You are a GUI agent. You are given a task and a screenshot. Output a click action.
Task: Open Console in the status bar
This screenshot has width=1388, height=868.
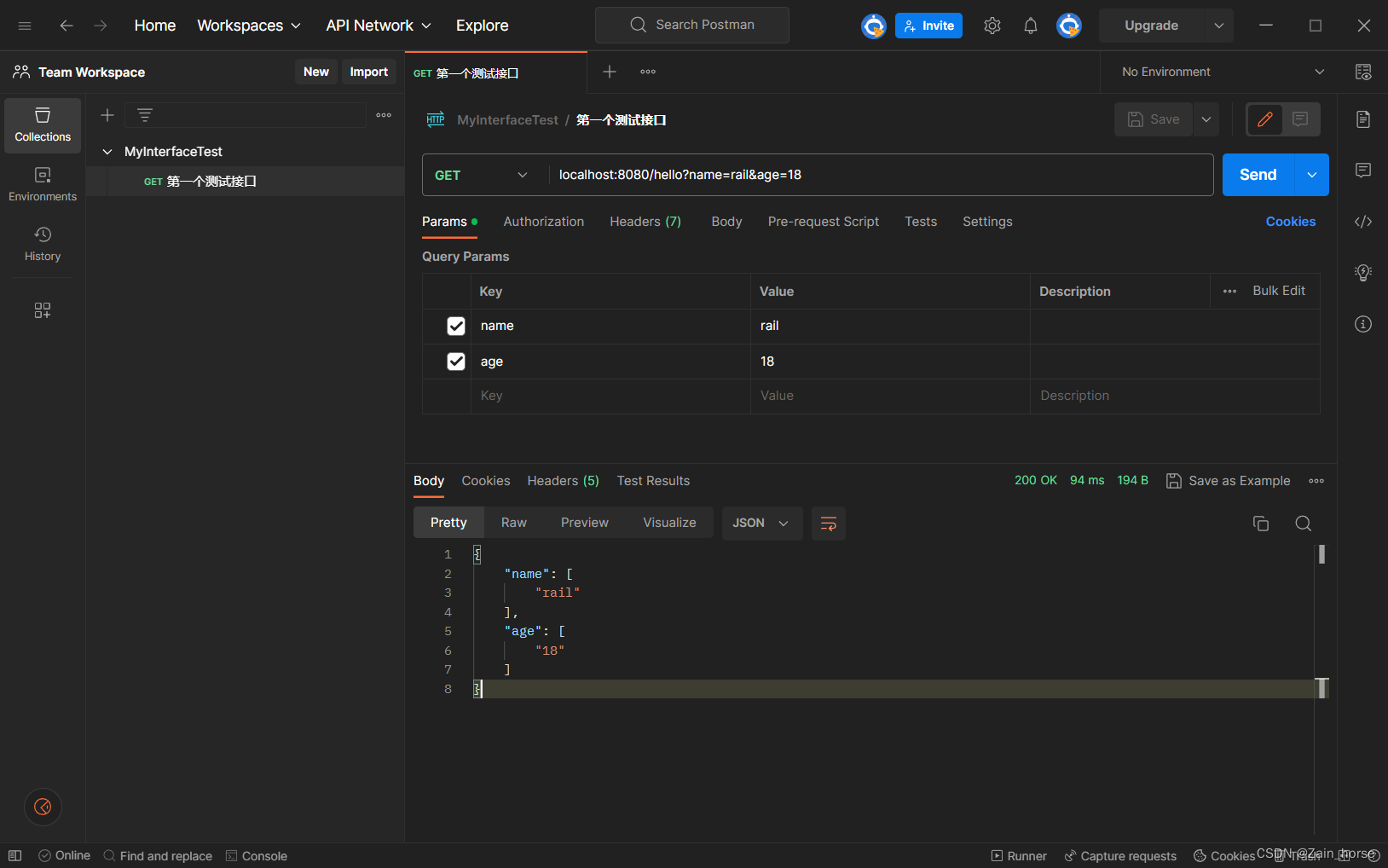257,856
